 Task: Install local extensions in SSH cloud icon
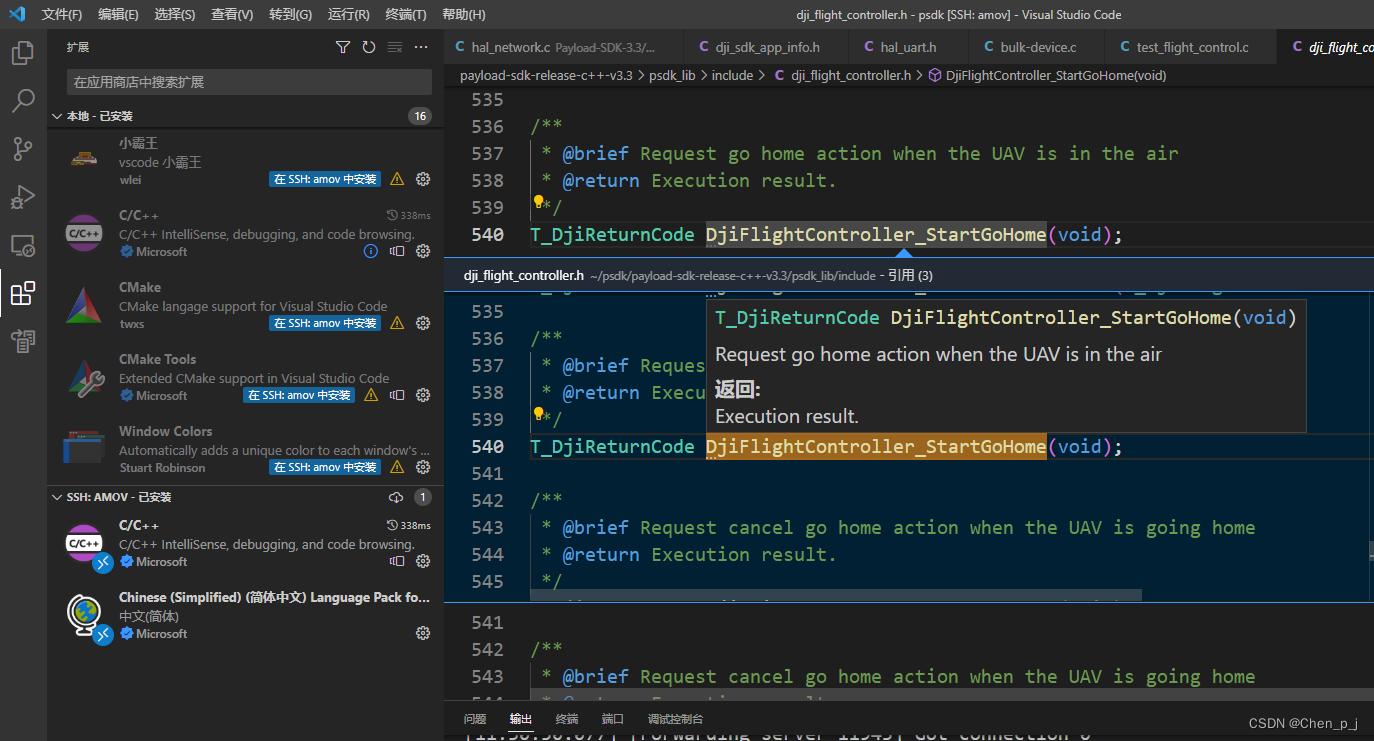396,497
